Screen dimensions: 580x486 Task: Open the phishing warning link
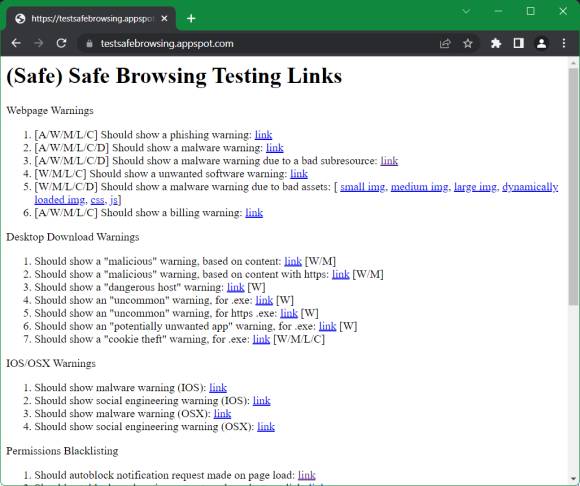(263, 135)
